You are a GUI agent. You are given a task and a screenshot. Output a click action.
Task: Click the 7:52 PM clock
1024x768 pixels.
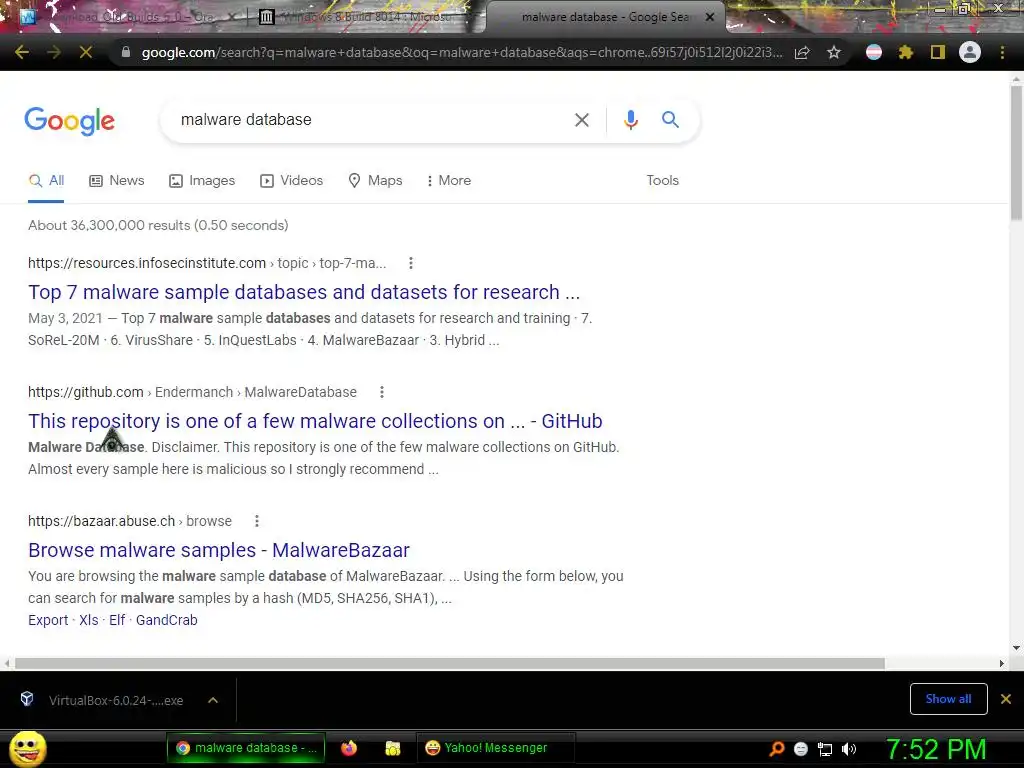(x=936, y=749)
